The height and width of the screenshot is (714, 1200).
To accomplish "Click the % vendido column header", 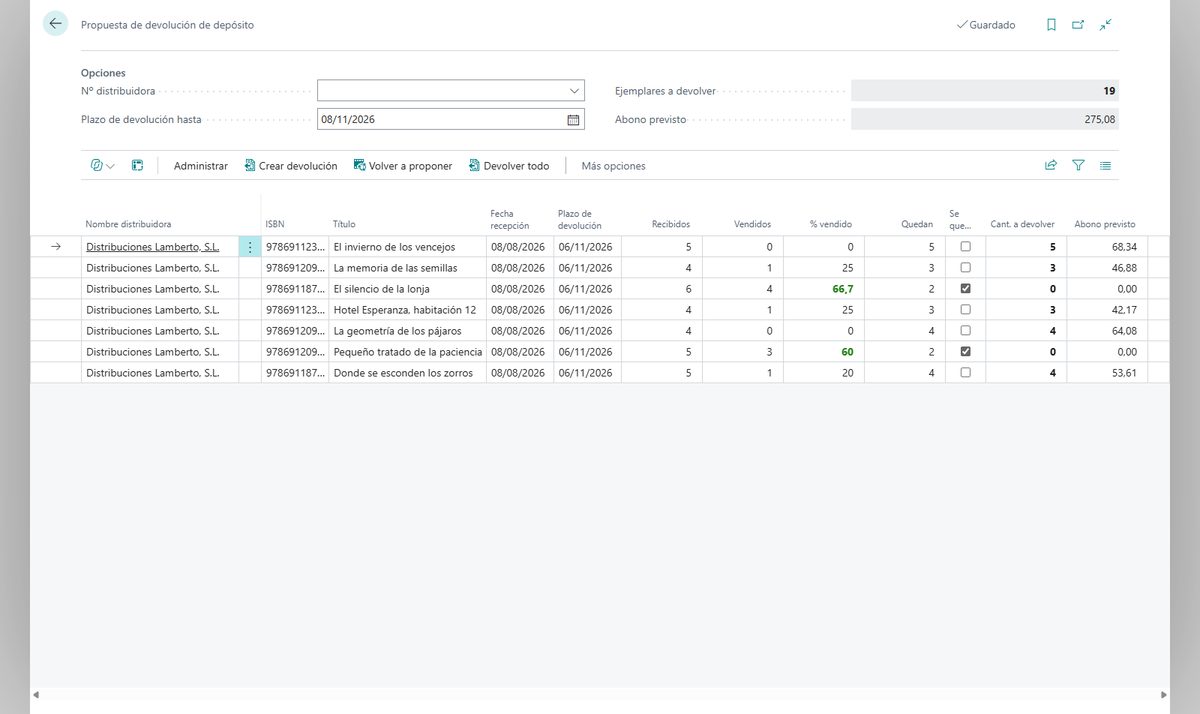I will (831, 224).
